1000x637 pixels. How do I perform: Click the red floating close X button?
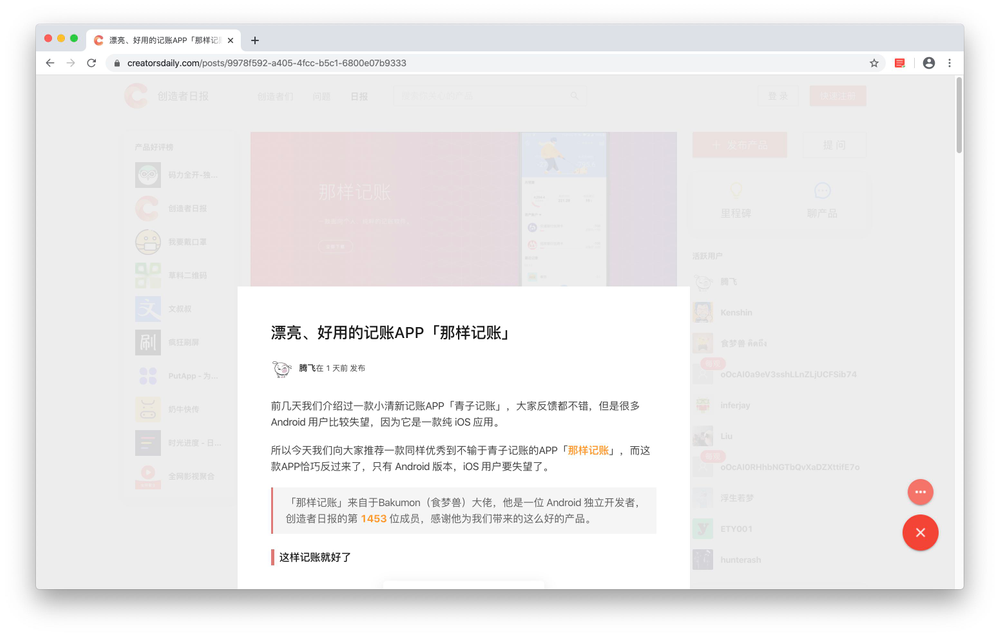(x=920, y=532)
